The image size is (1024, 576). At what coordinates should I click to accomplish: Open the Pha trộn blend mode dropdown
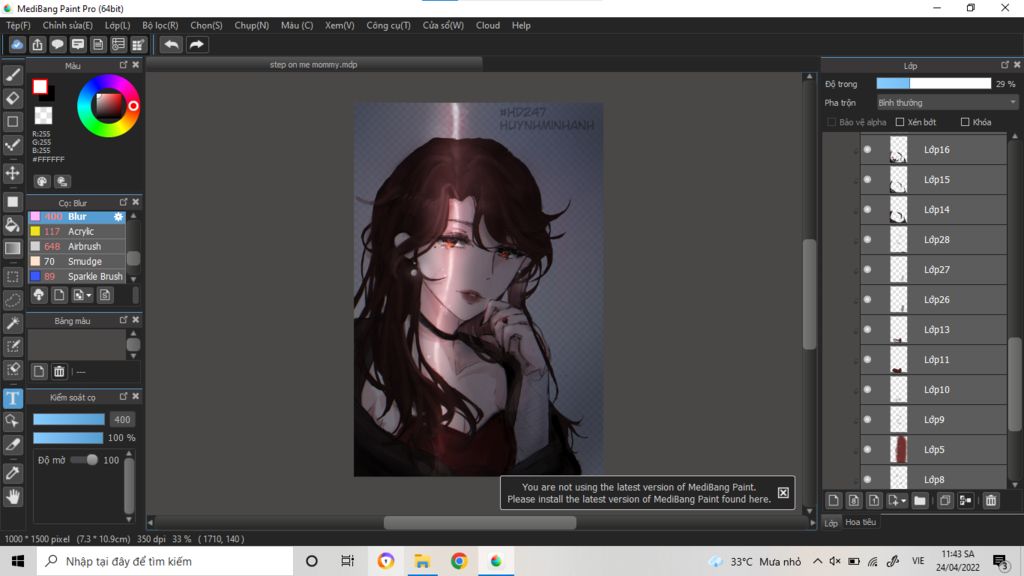tap(947, 103)
